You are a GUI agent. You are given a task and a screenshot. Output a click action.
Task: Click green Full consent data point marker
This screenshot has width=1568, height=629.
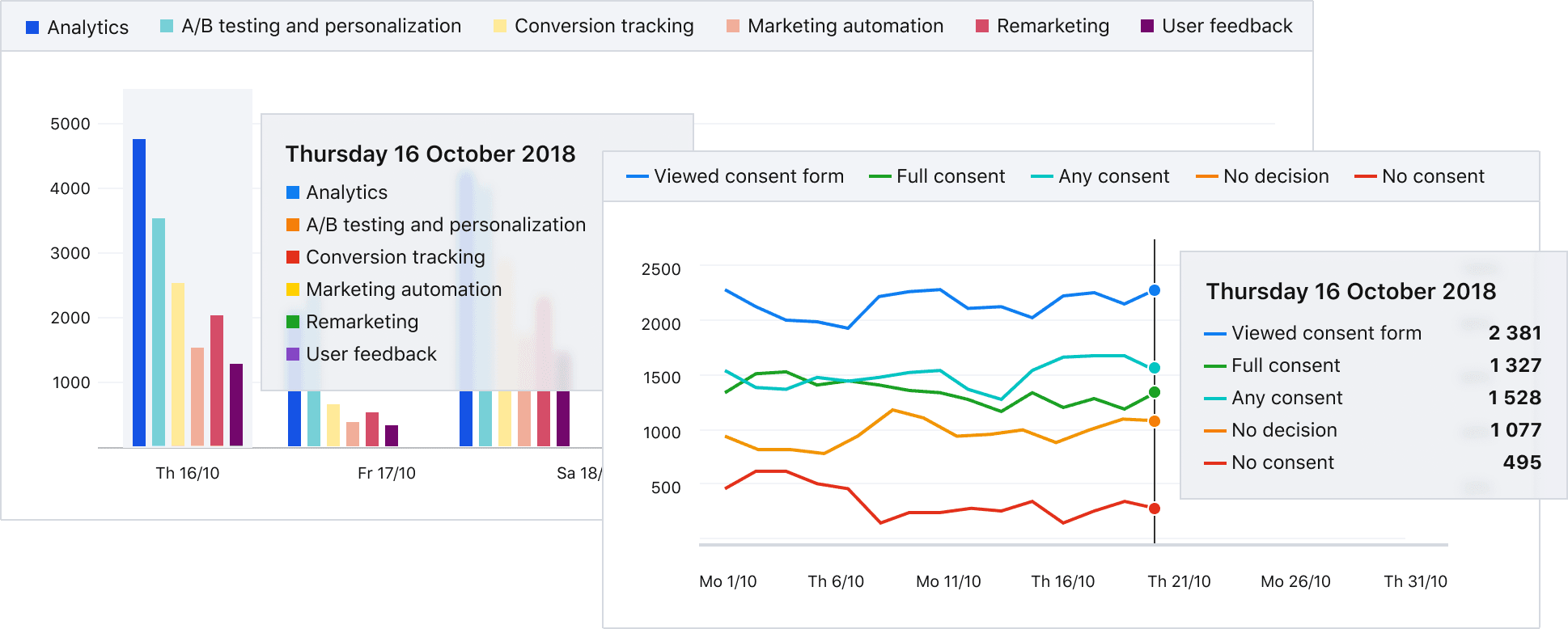point(1155,392)
